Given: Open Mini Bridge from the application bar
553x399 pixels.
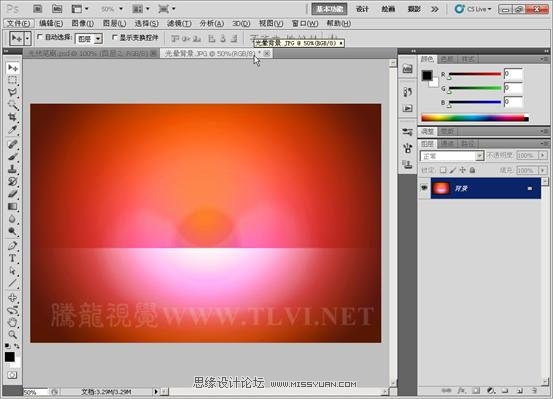Looking at the screenshot, I should tap(57, 9).
